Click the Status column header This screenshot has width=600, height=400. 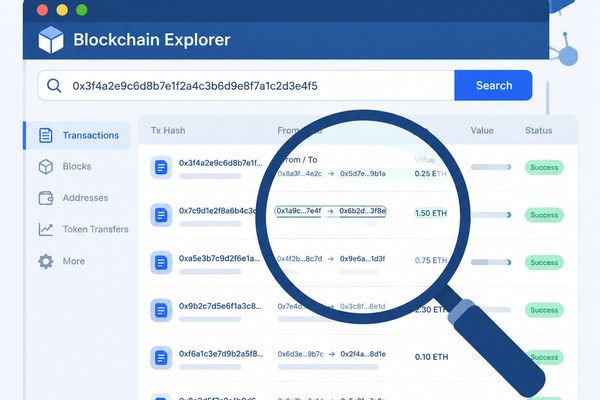(538, 131)
